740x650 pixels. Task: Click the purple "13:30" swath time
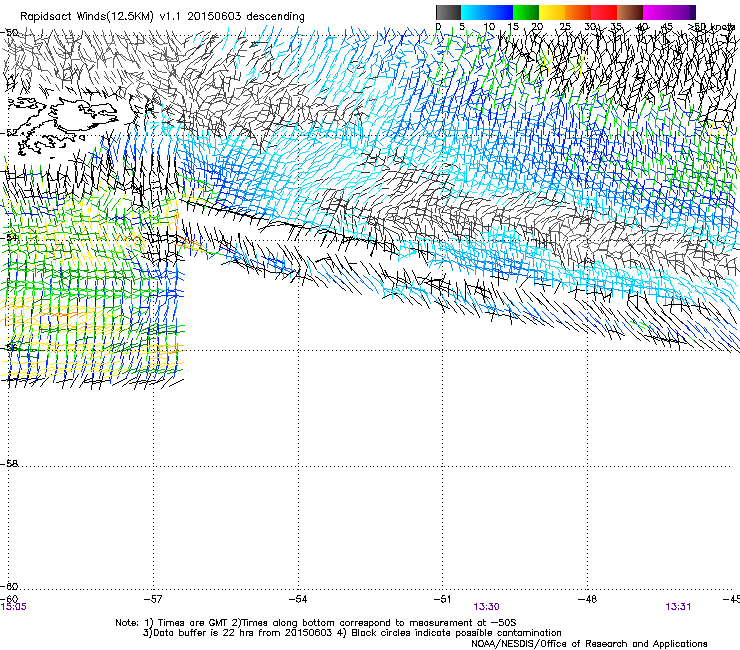[x=487, y=607]
